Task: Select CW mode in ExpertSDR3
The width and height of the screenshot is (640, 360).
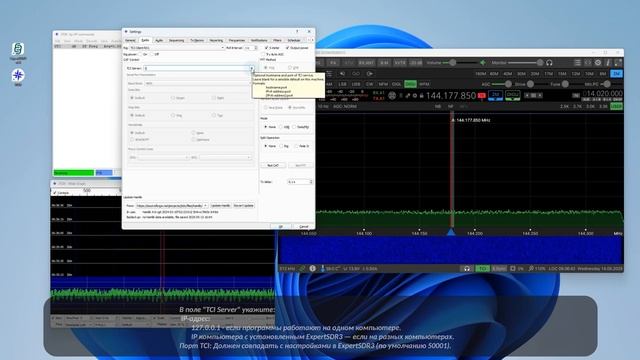Action: pos(369,84)
